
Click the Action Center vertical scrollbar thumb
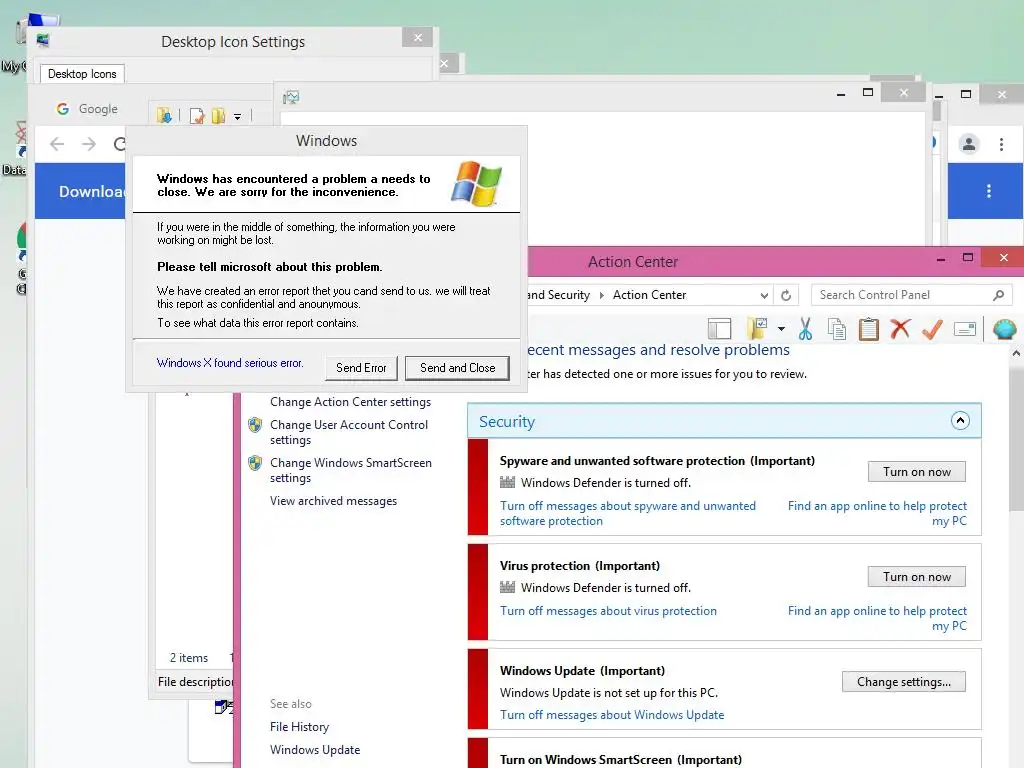tap(1016, 438)
